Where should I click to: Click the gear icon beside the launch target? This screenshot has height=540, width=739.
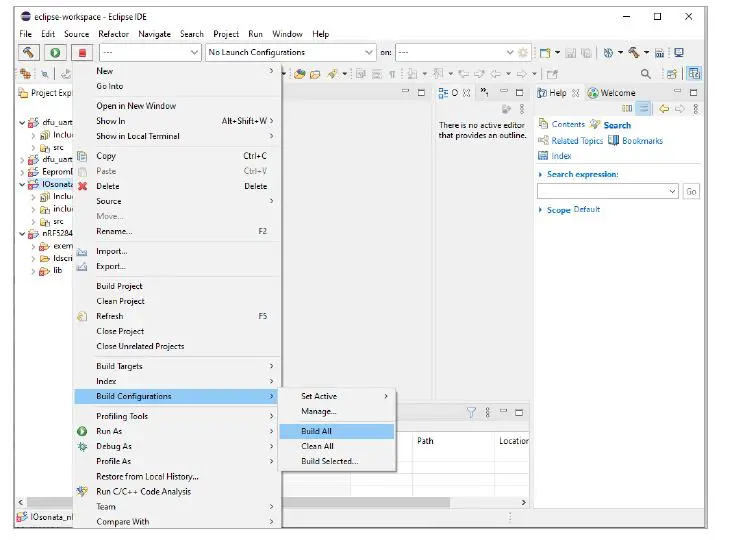(x=523, y=52)
